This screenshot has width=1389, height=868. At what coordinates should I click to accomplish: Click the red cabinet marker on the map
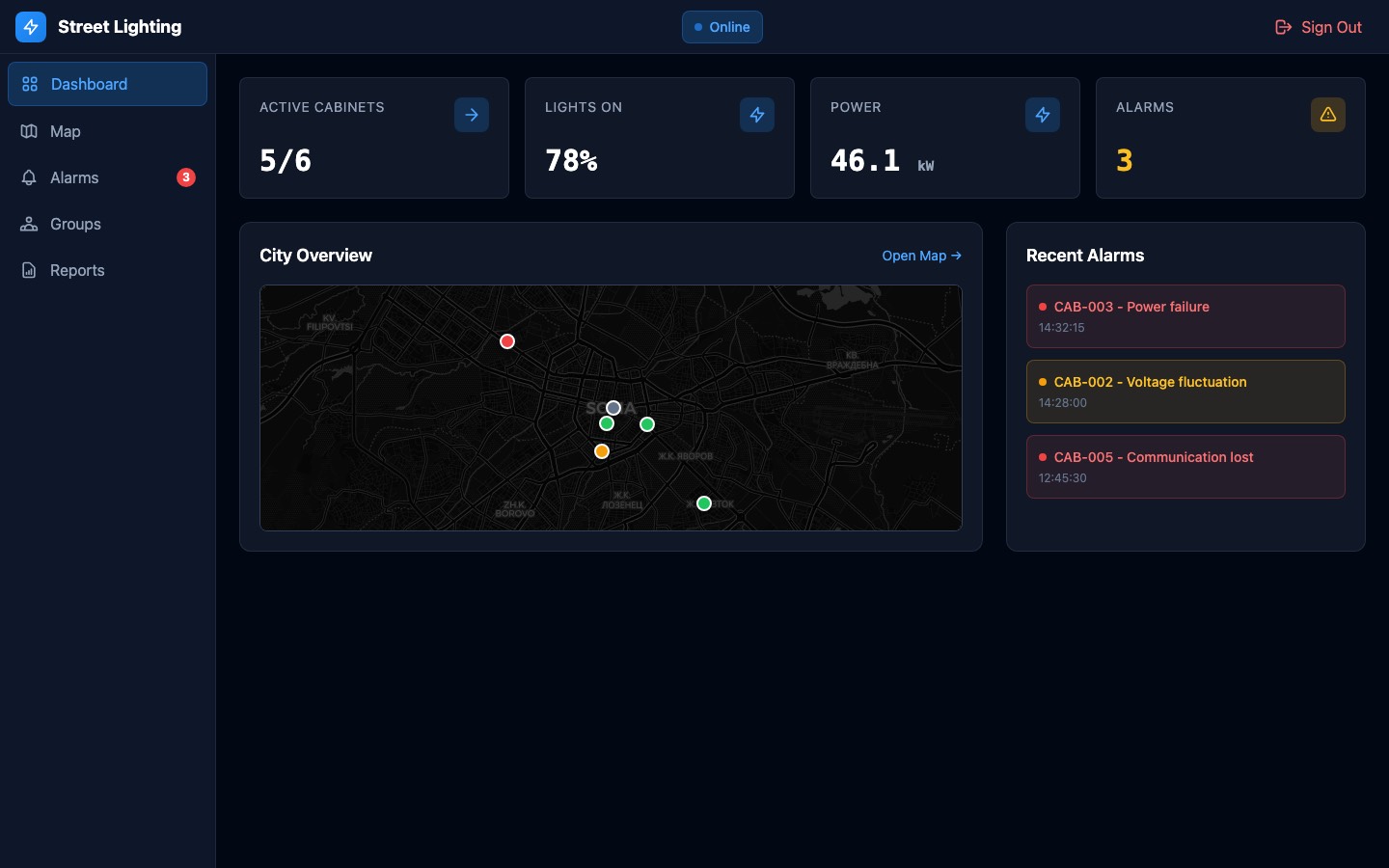coord(507,341)
